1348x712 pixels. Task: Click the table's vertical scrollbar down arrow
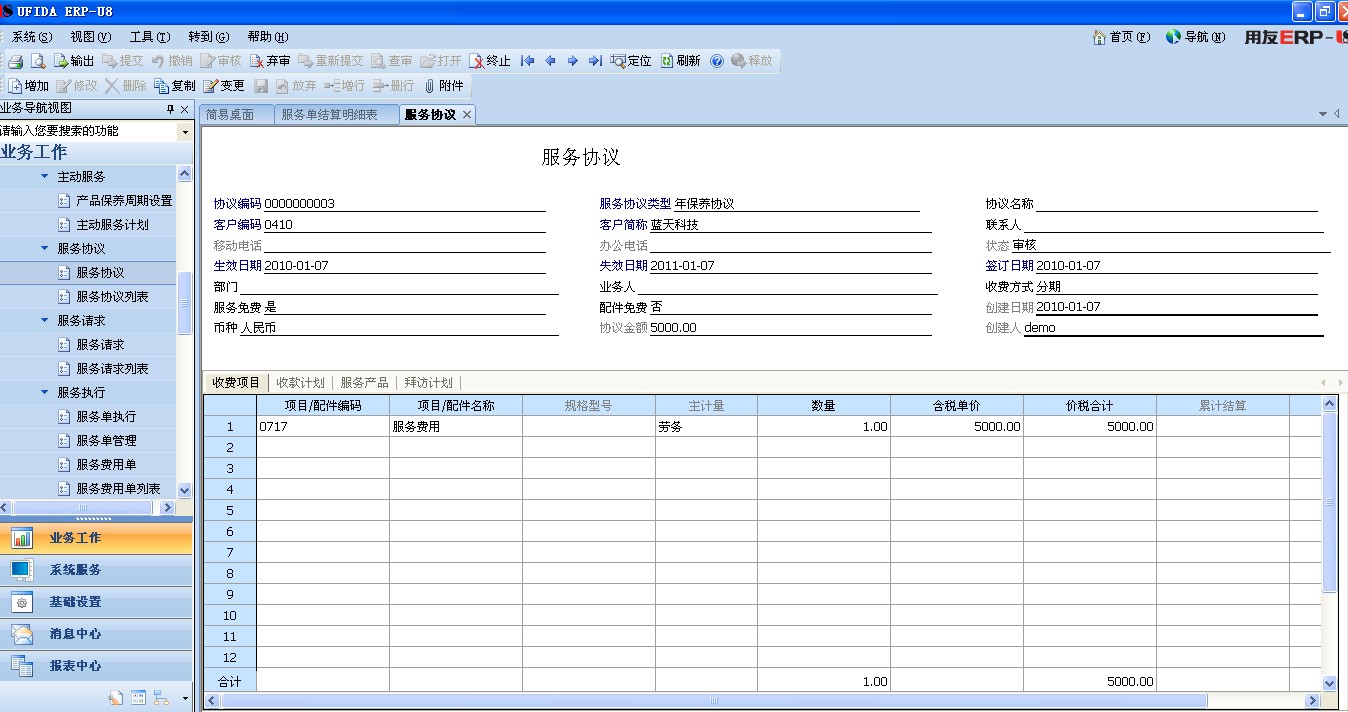1330,683
